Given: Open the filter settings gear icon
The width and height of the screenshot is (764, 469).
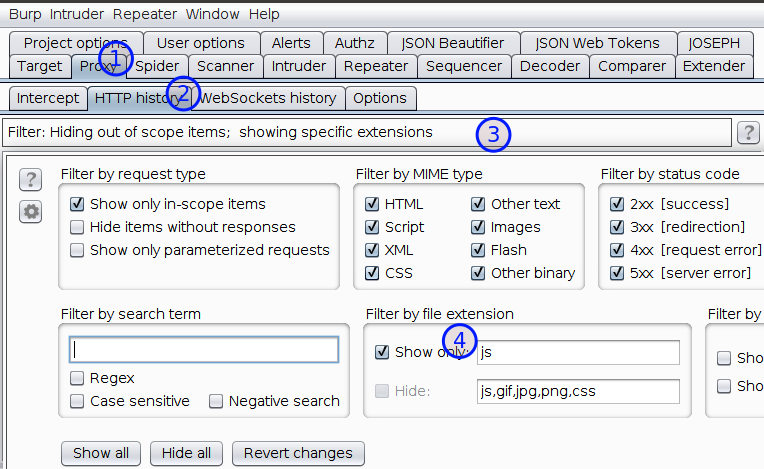Looking at the screenshot, I should [x=30, y=212].
